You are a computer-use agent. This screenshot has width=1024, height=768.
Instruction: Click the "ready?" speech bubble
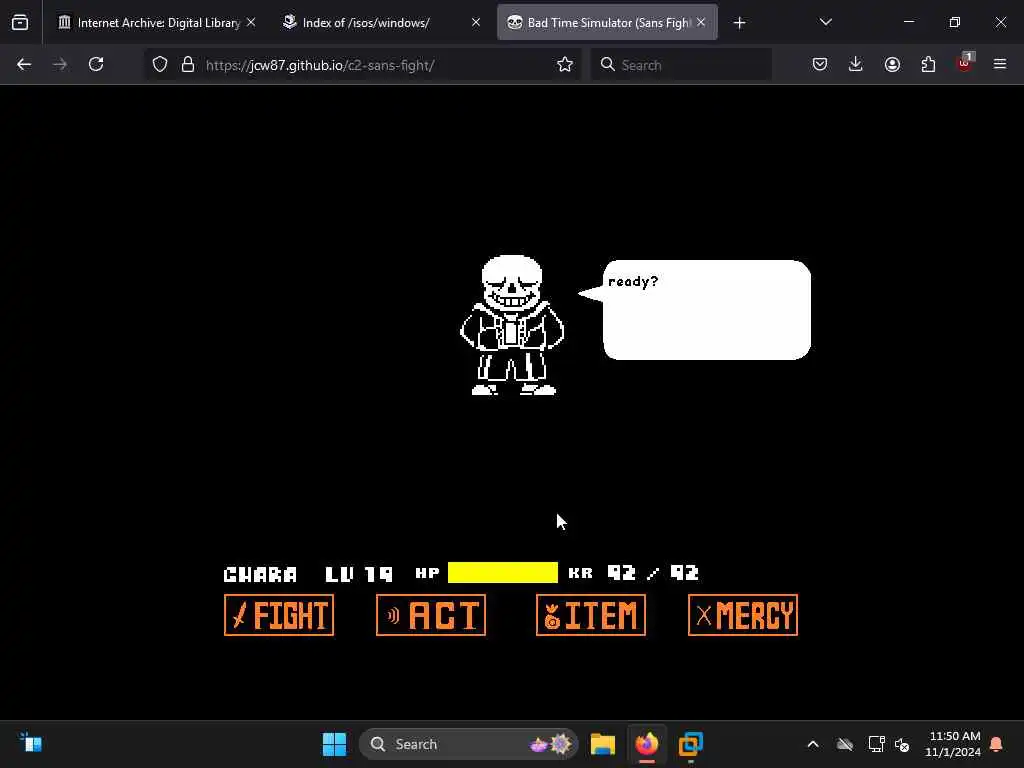coord(696,310)
